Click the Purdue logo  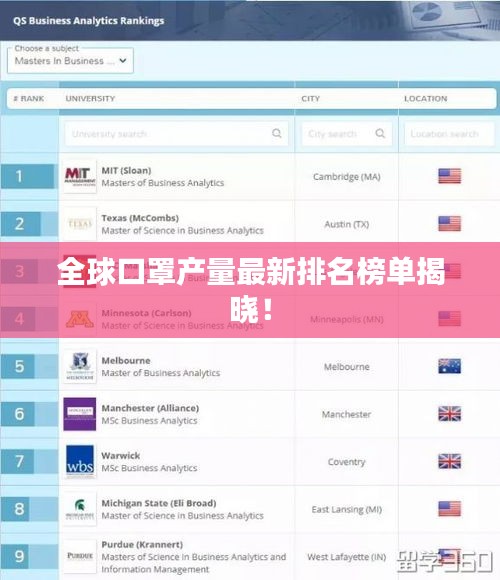pyautogui.click(x=80, y=556)
